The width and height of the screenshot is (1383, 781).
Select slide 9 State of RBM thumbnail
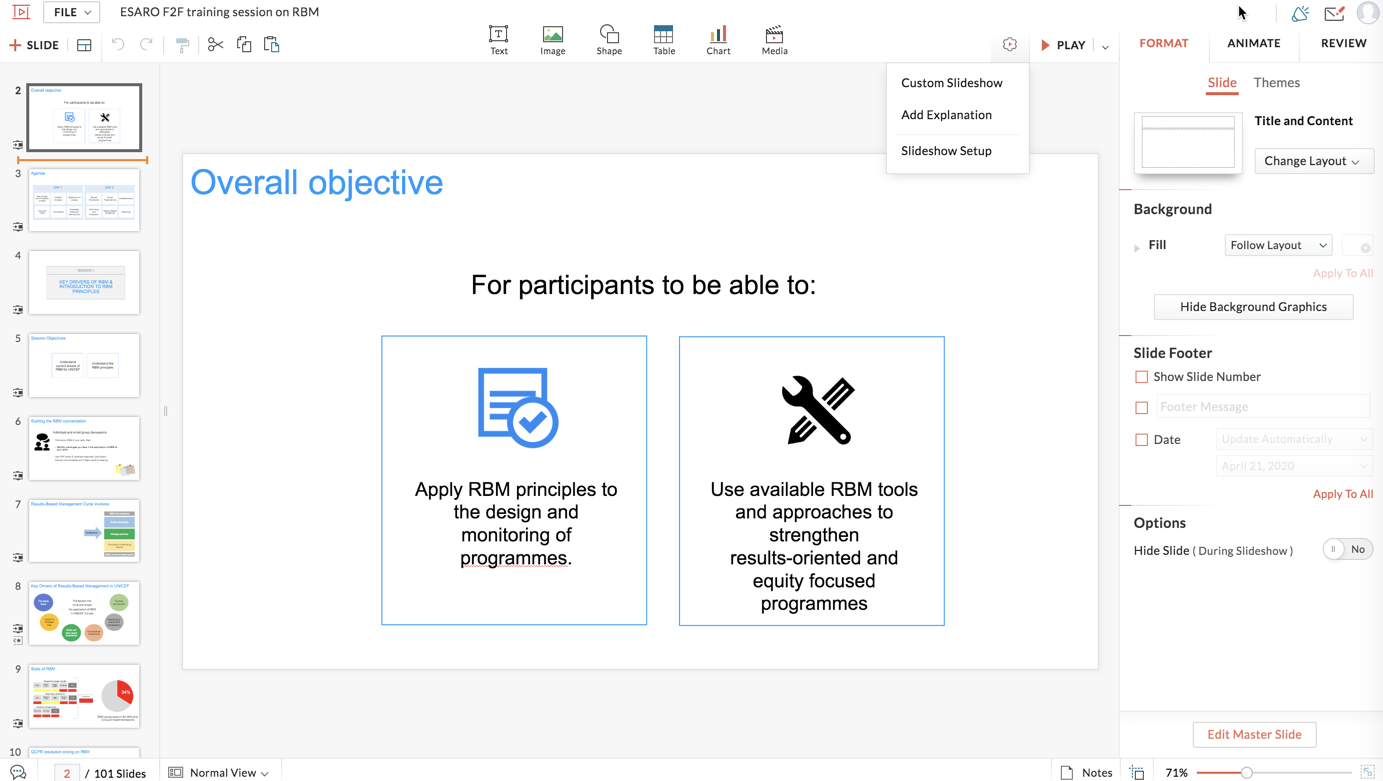pyautogui.click(x=84, y=696)
